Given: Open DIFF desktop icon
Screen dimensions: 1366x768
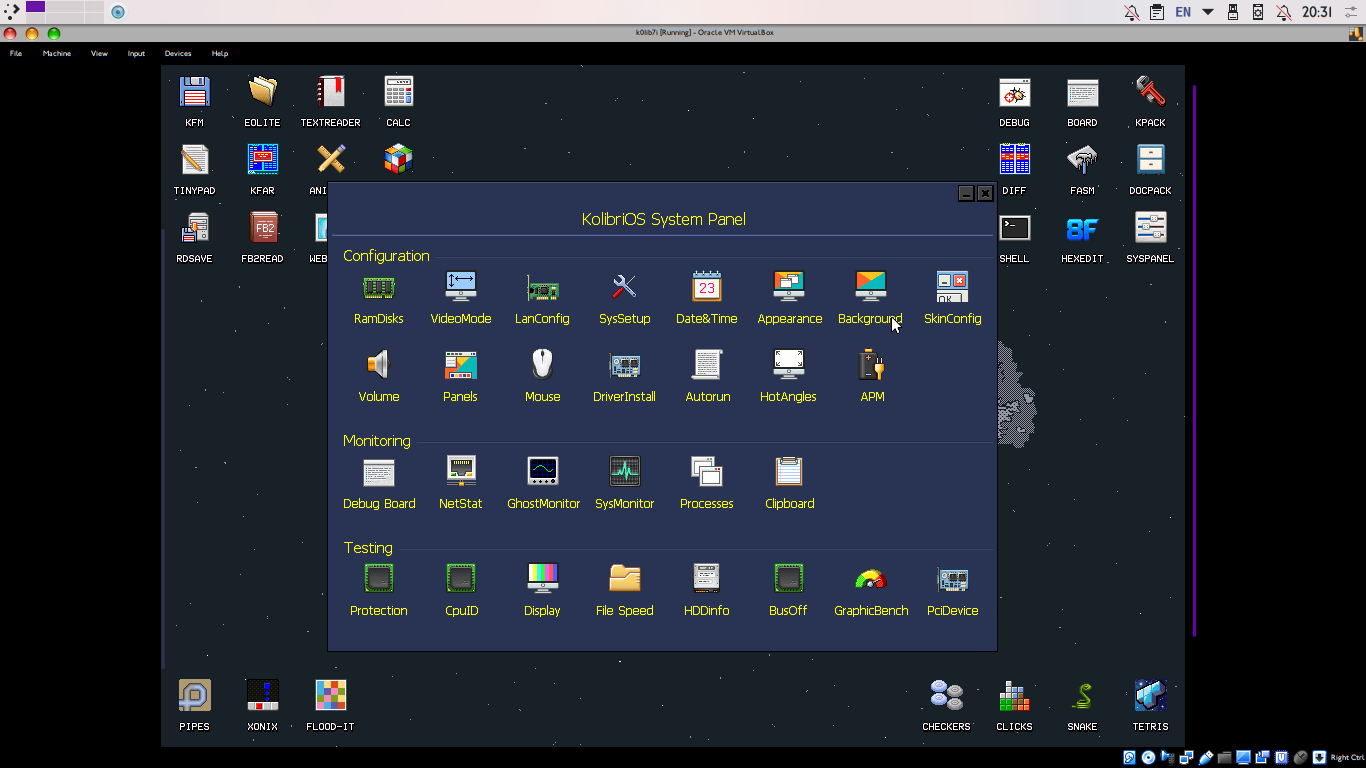Looking at the screenshot, I should tap(1014, 160).
